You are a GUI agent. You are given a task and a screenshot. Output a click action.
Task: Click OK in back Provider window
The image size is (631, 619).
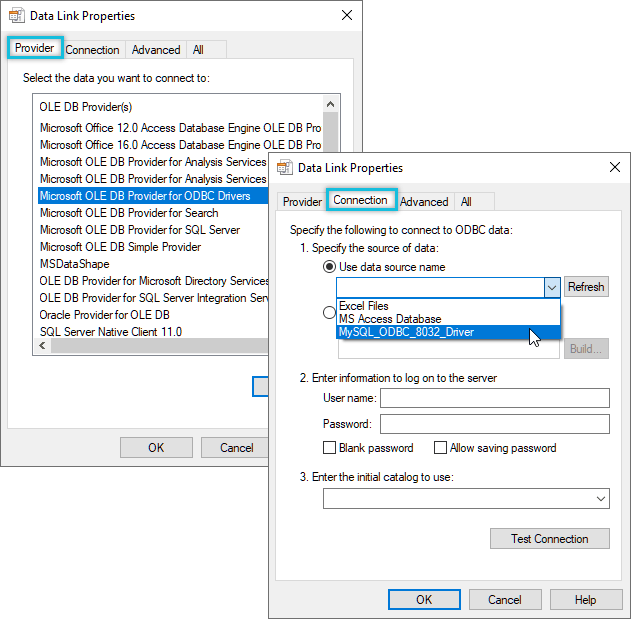156,448
